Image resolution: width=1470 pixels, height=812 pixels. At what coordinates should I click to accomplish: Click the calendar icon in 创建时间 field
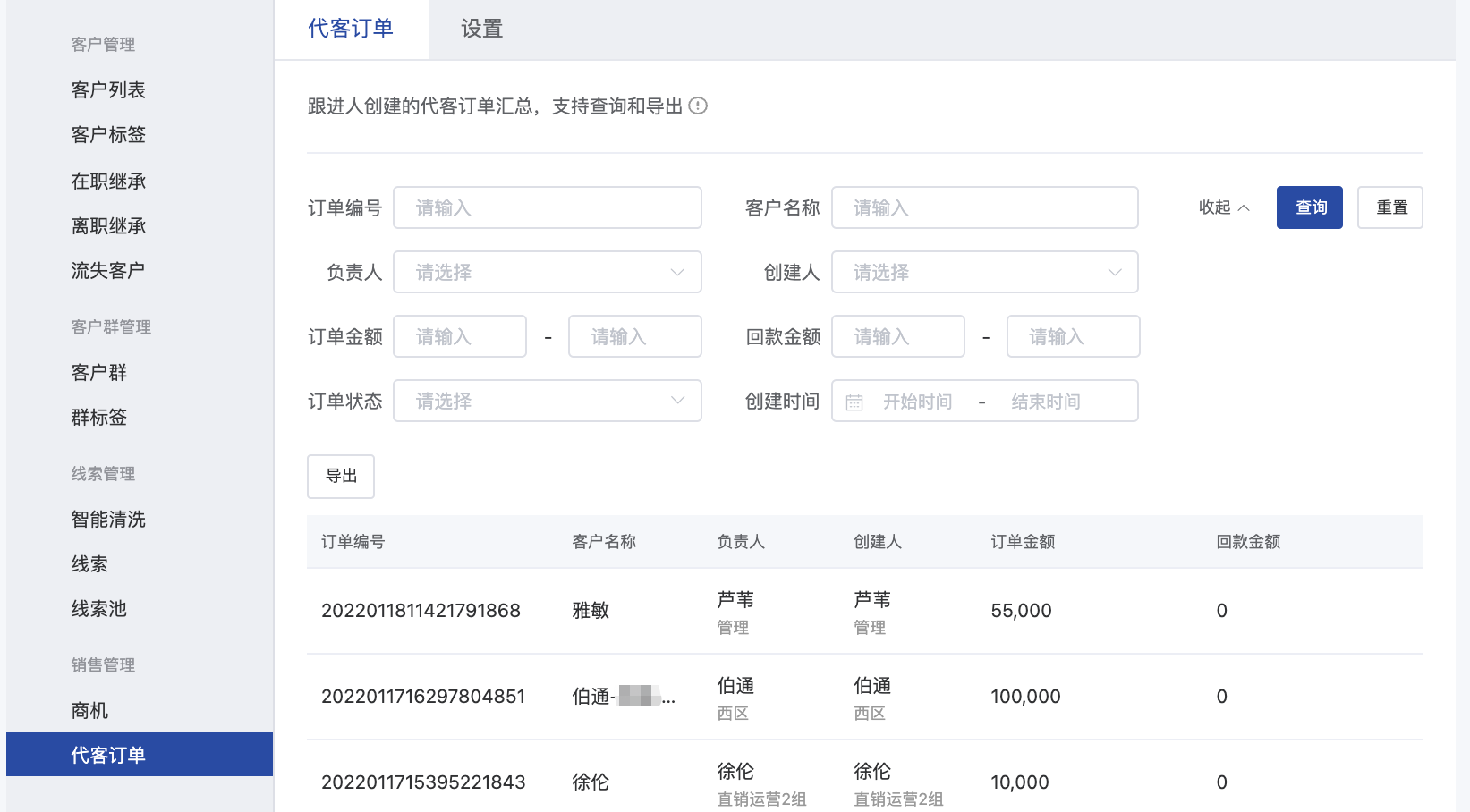tap(854, 402)
